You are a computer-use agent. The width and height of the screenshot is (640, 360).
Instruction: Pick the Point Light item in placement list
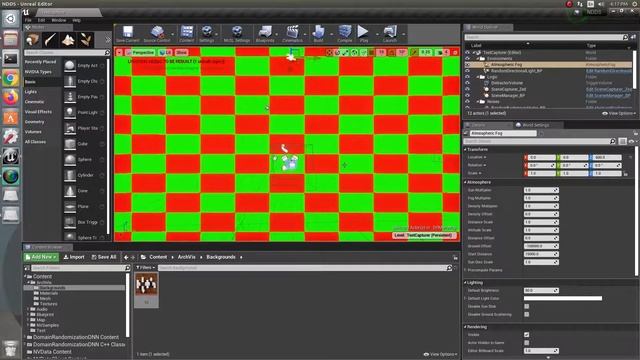(x=84, y=112)
